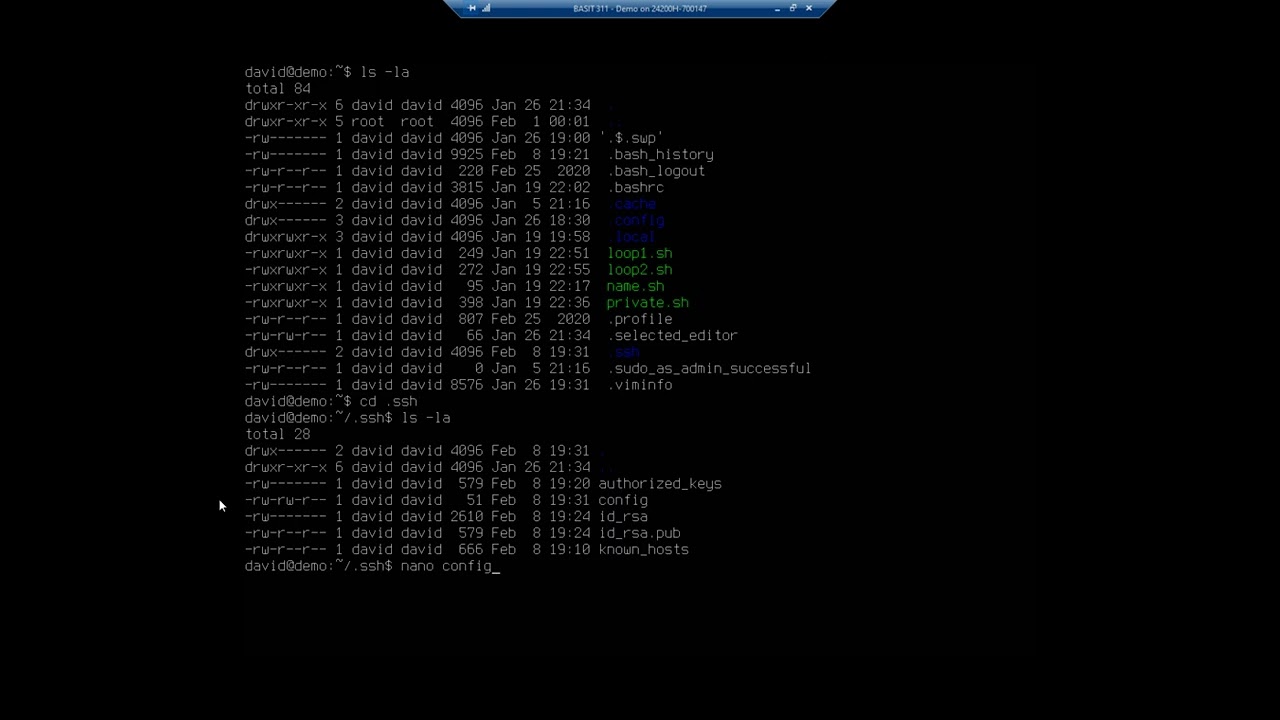Click the .profile file name
Viewport: 1280px width, 720px height.
coord(639,319)
